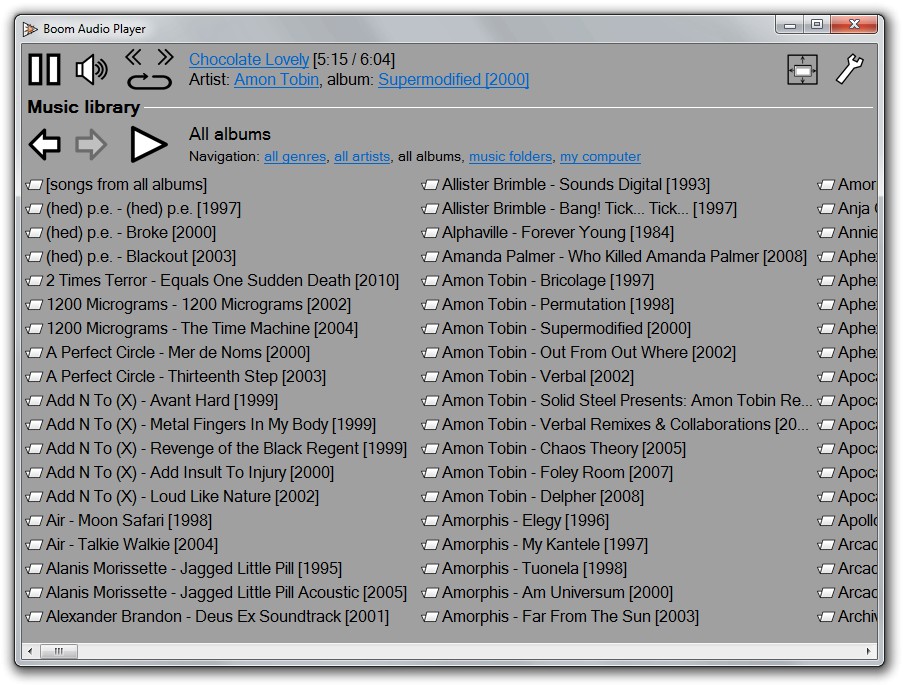Click the folder icon beside (hed) p.e. - Broke [2000]

[35, 233]
